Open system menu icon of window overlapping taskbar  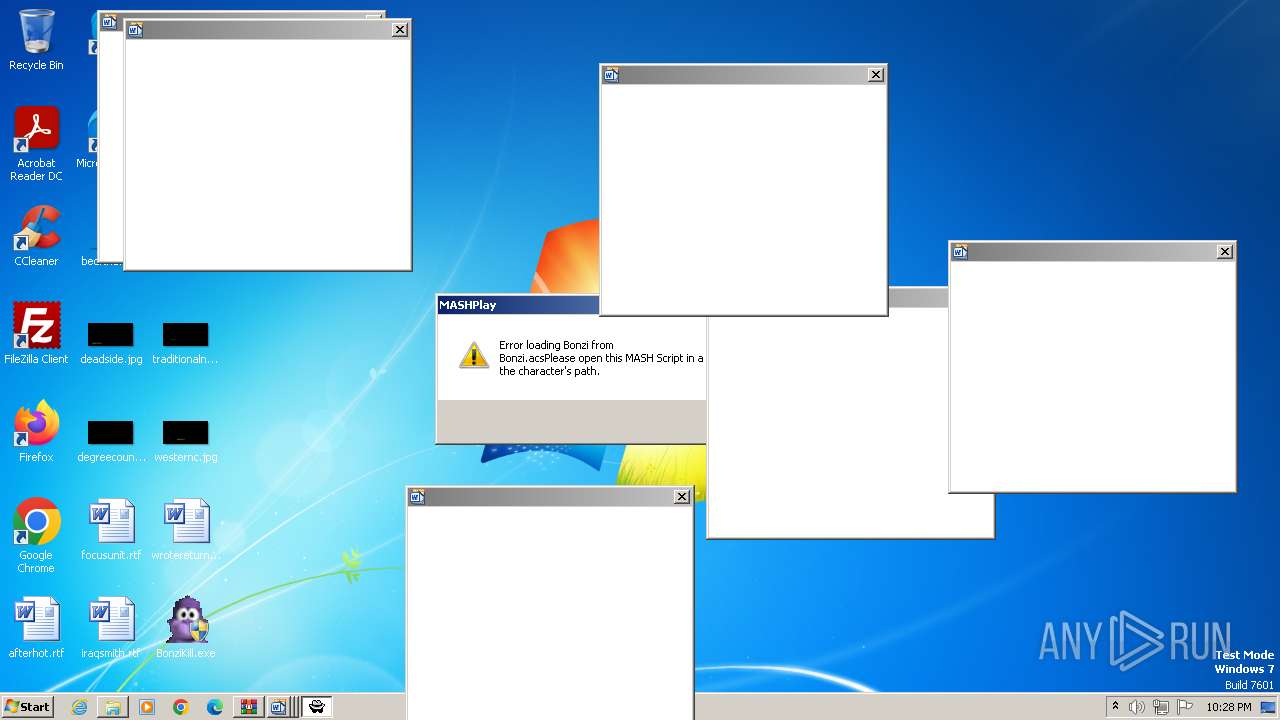[x=417, y=497]
